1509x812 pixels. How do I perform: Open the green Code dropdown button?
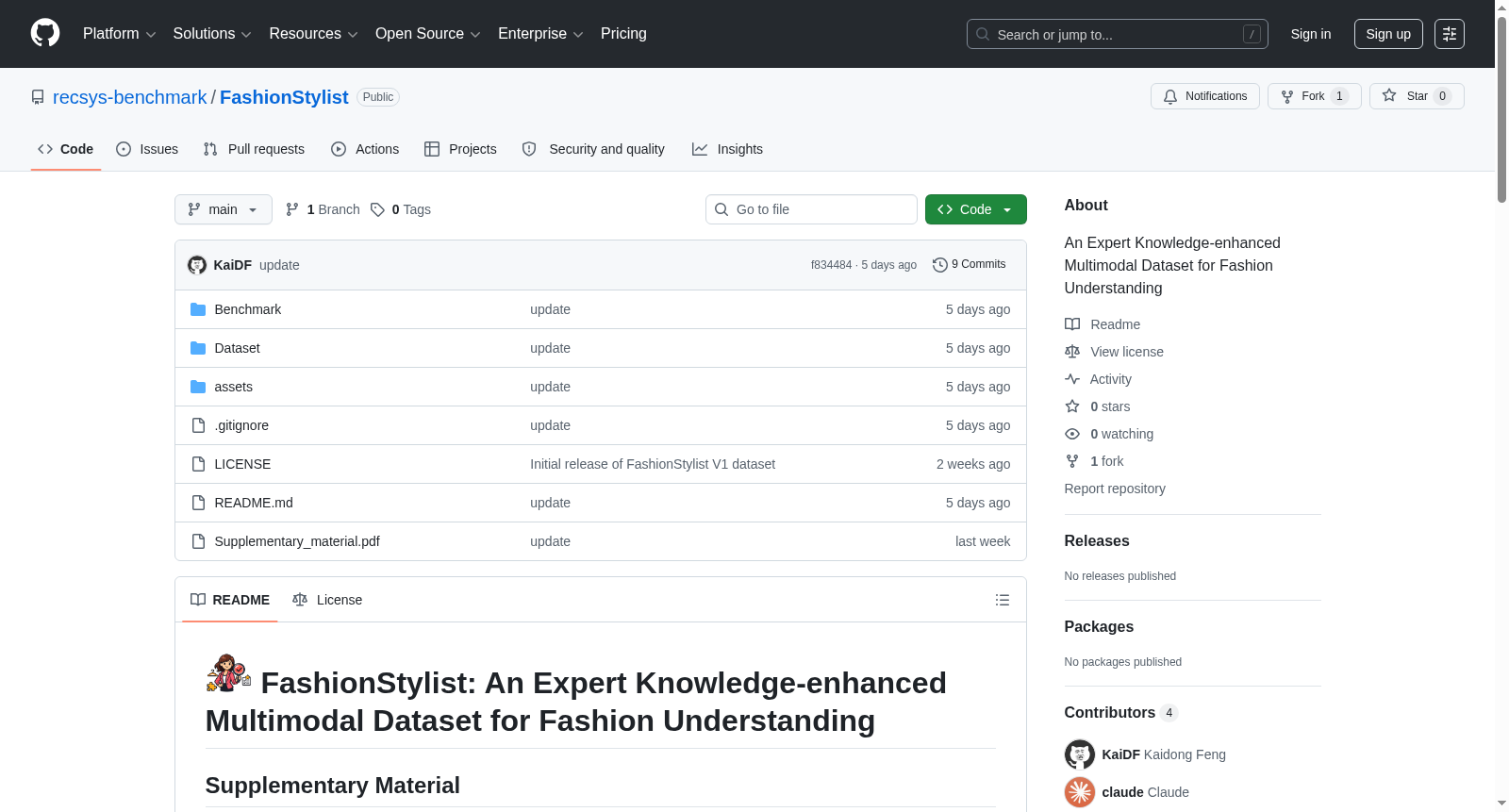coord(976,209)
